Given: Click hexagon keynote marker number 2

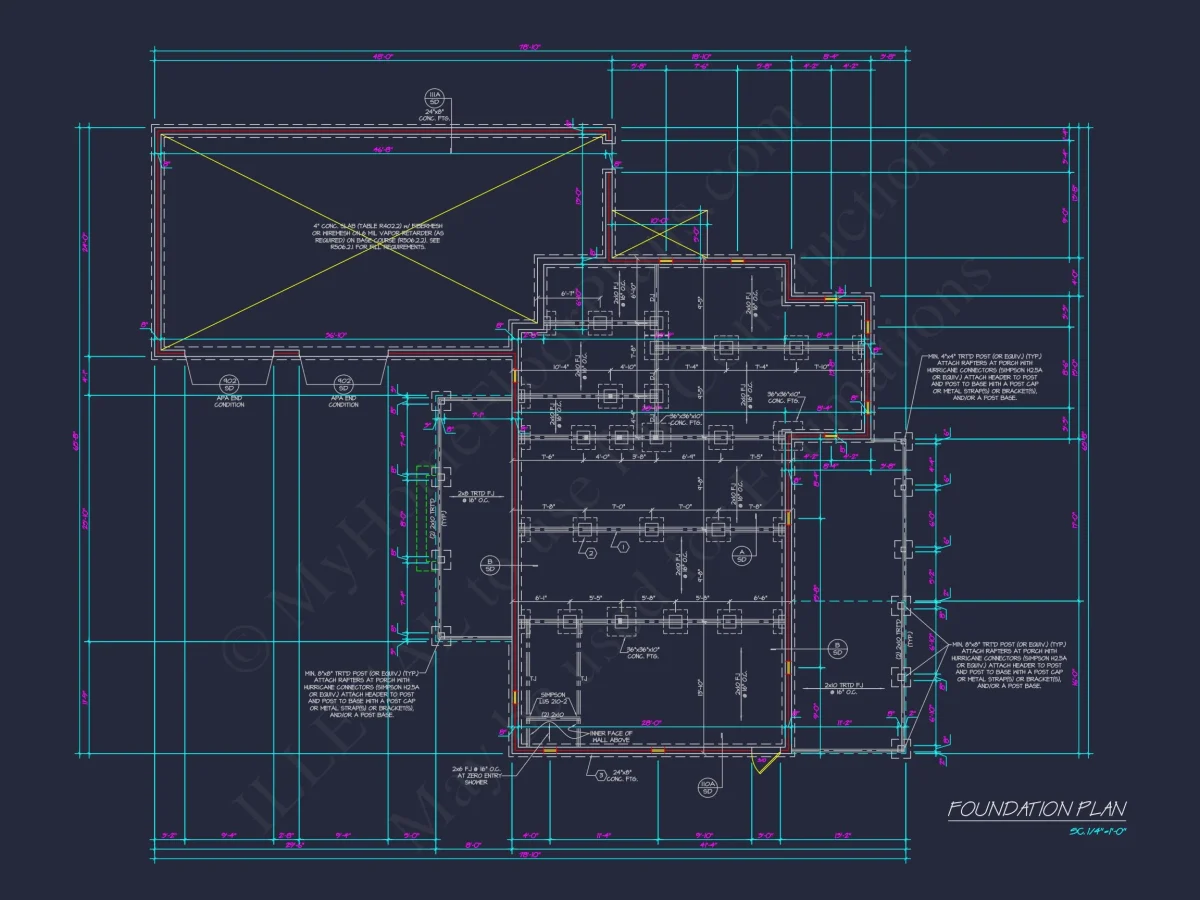Looking at the screenshot, I should 591,552.
